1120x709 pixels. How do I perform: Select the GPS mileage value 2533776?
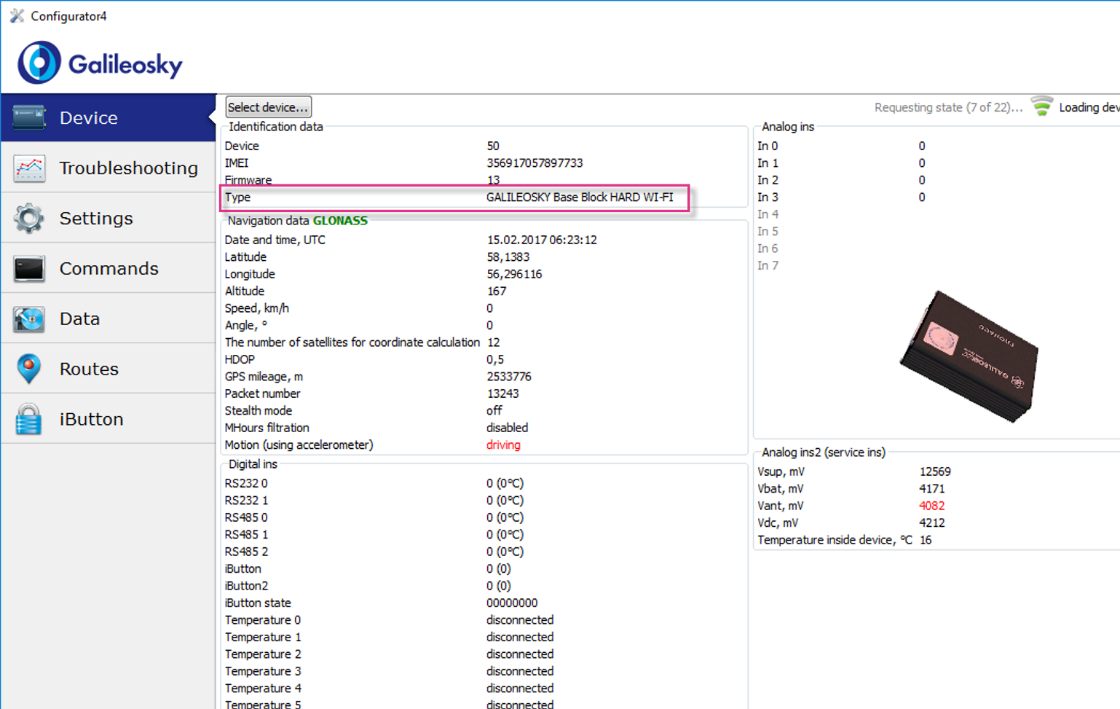509,376
